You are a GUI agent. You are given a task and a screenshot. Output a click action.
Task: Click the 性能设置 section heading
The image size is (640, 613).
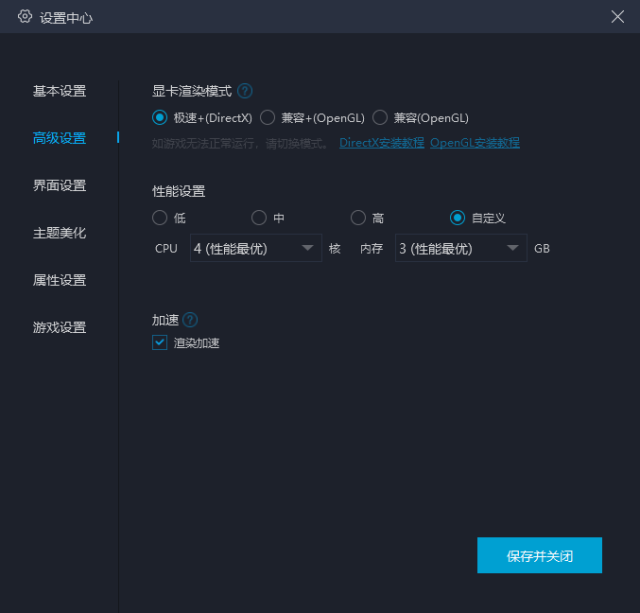[x=178, y=191]
